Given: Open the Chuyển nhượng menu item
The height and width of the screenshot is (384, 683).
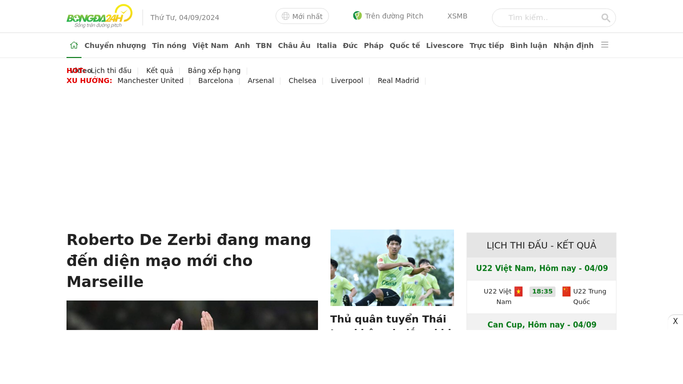Looking at the screenshot, I should click(x=115, y=45).
